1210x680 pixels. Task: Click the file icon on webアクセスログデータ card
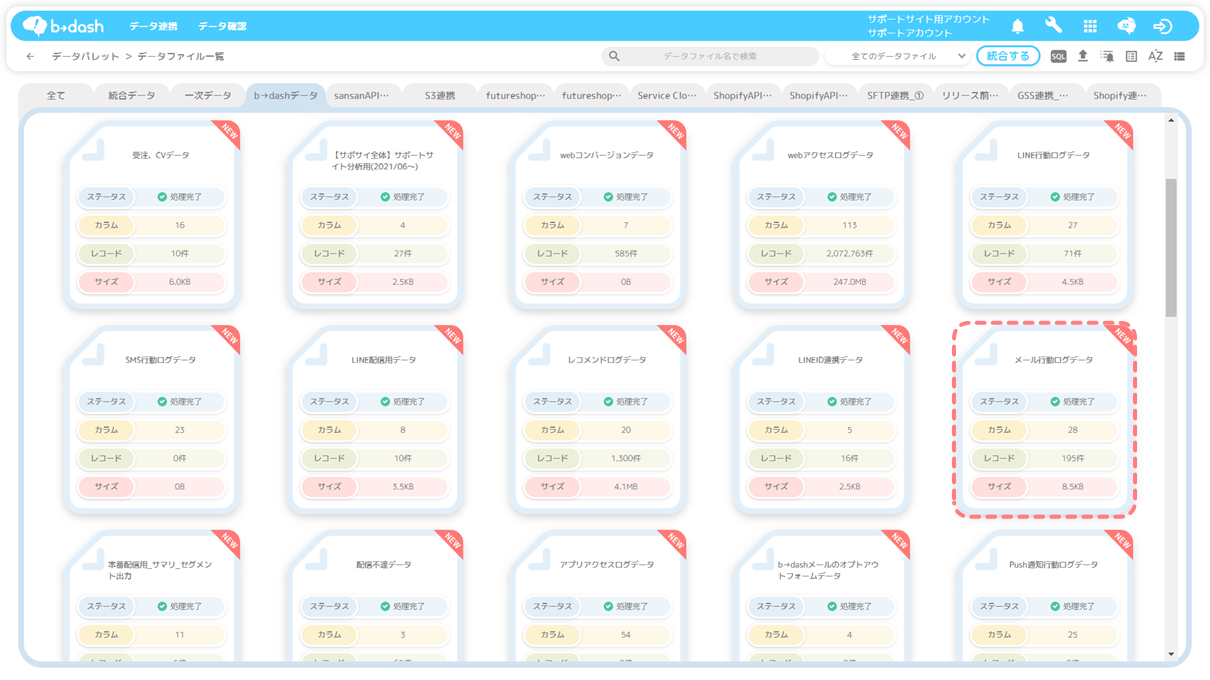coord(764,150)
